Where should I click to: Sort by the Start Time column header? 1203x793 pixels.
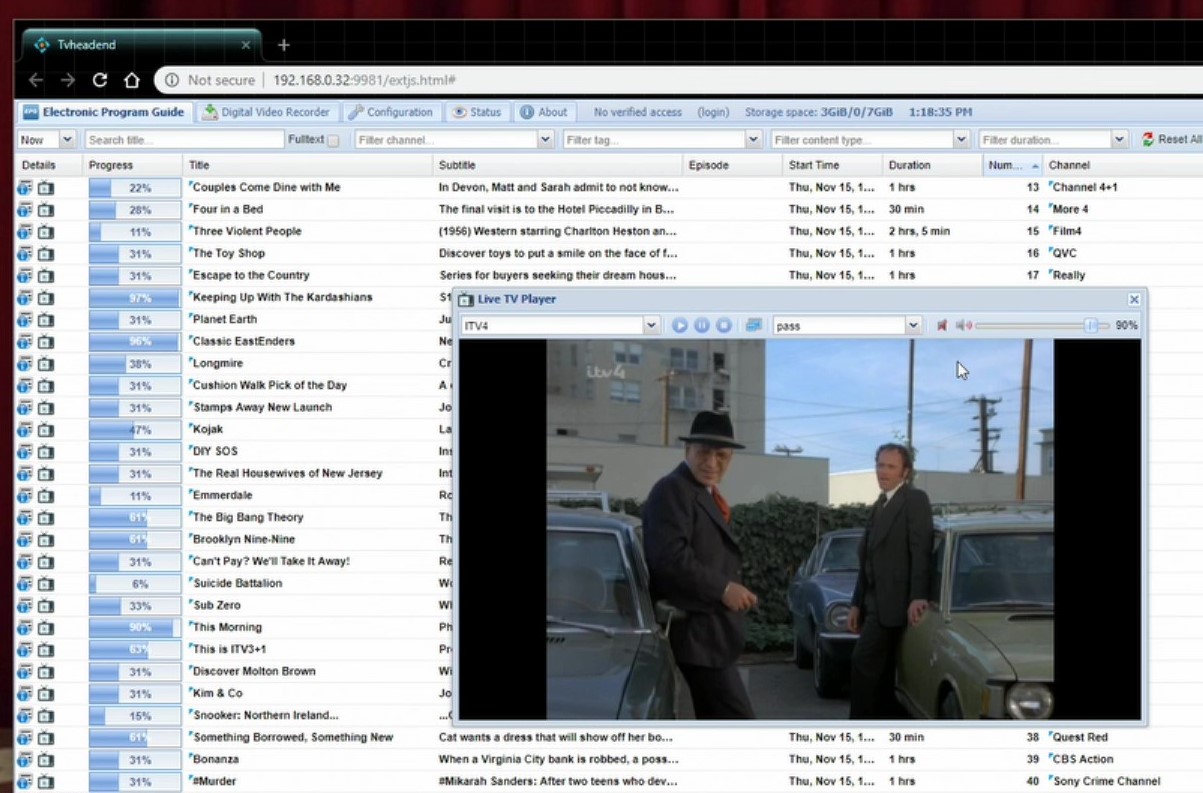click(832, 165)
